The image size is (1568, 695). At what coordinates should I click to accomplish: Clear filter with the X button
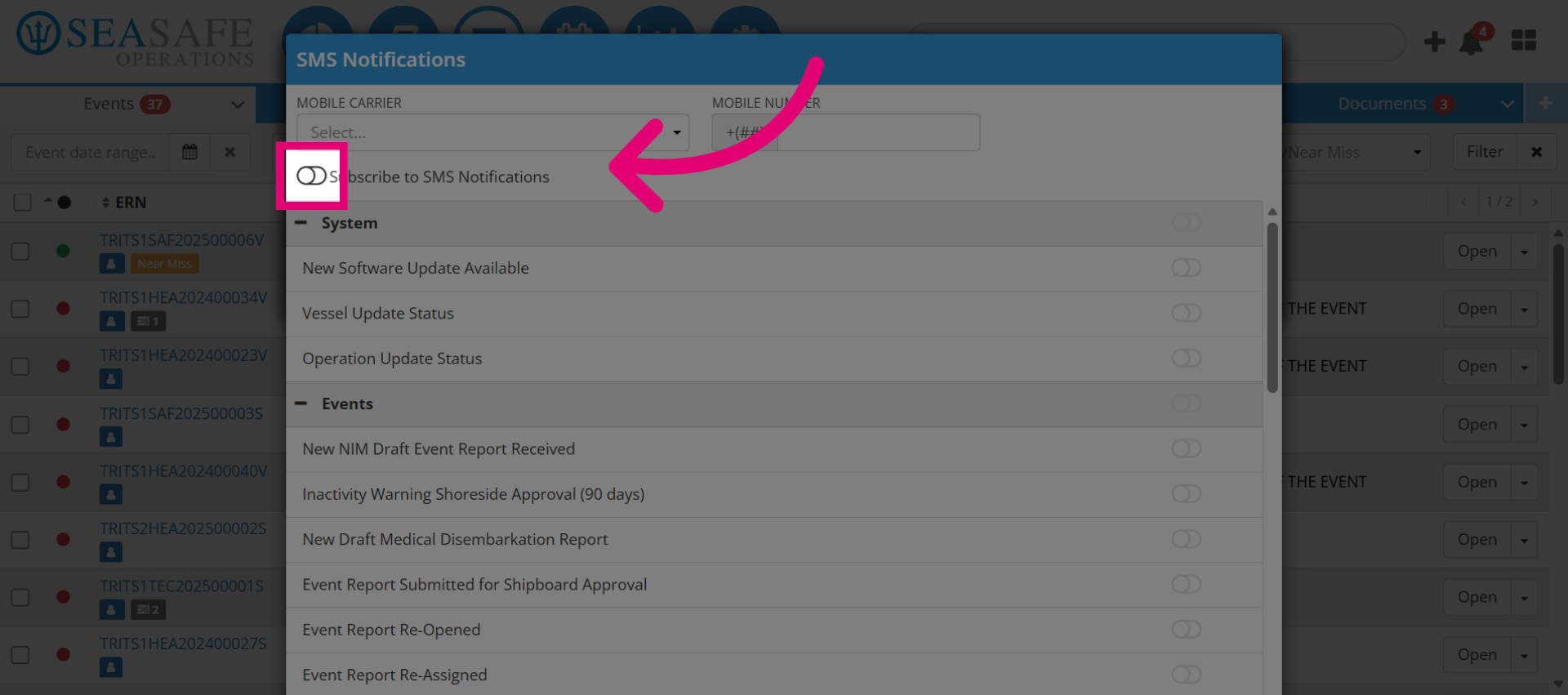(x=1536, y=152)
